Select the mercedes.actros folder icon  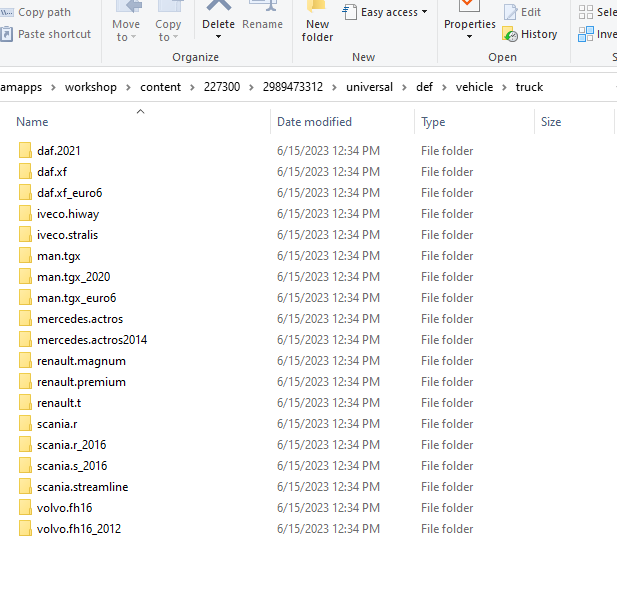point(25,318)
